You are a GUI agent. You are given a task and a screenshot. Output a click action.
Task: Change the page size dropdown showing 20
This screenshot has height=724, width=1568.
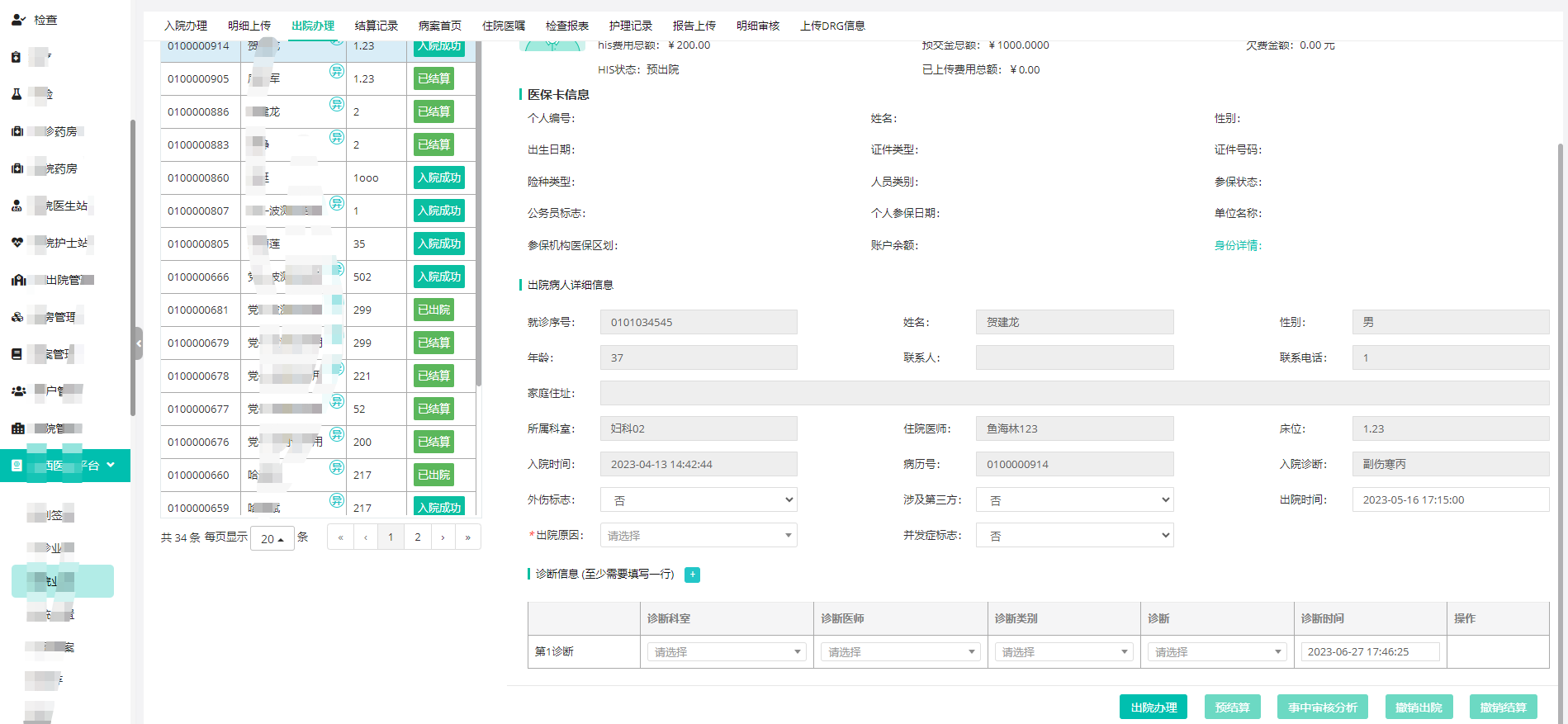point(272,538)
